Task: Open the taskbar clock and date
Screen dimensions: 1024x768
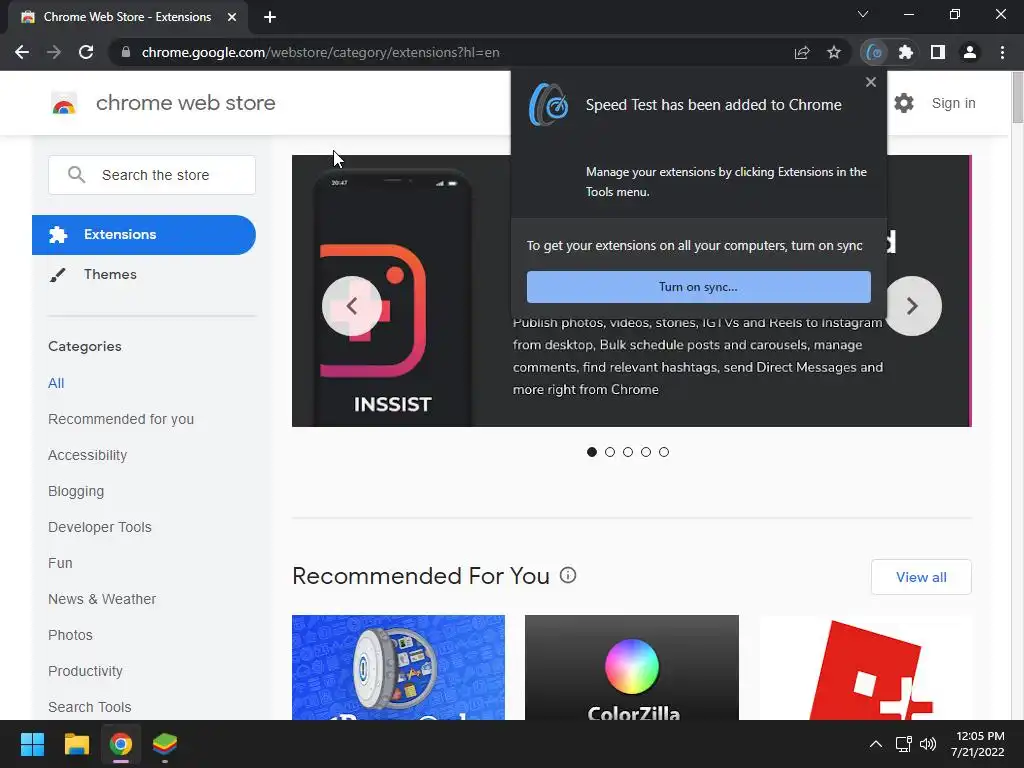Action: pos(978,744)
